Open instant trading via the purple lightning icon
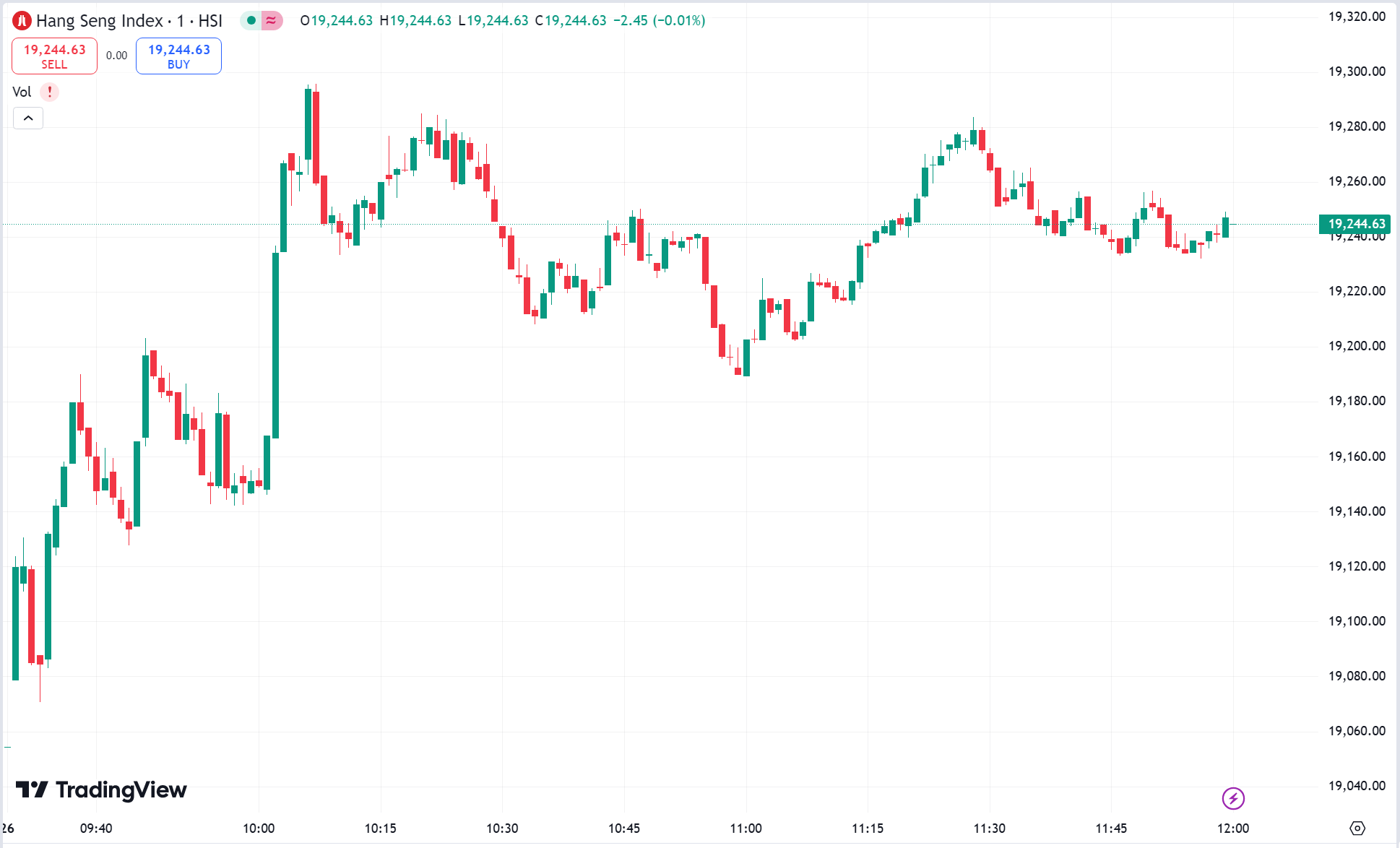The height and width of the screenshot is (848, 1400). tap(1233, 799)
